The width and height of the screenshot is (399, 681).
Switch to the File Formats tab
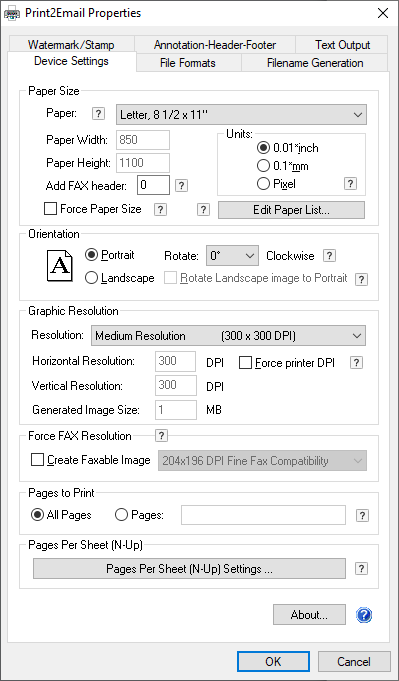(x=188, y=63)
